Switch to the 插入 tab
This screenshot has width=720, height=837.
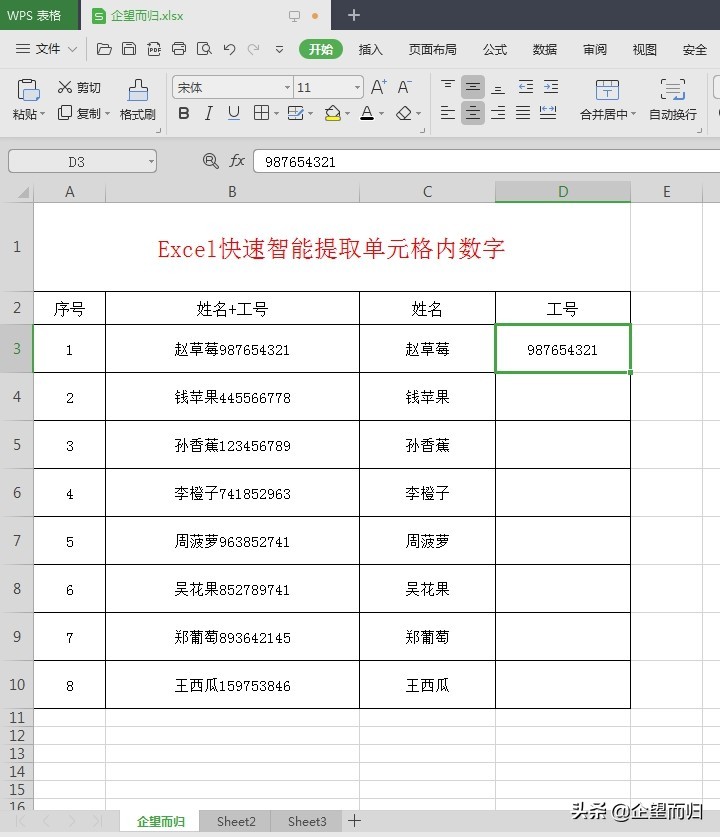click(370, 50)
